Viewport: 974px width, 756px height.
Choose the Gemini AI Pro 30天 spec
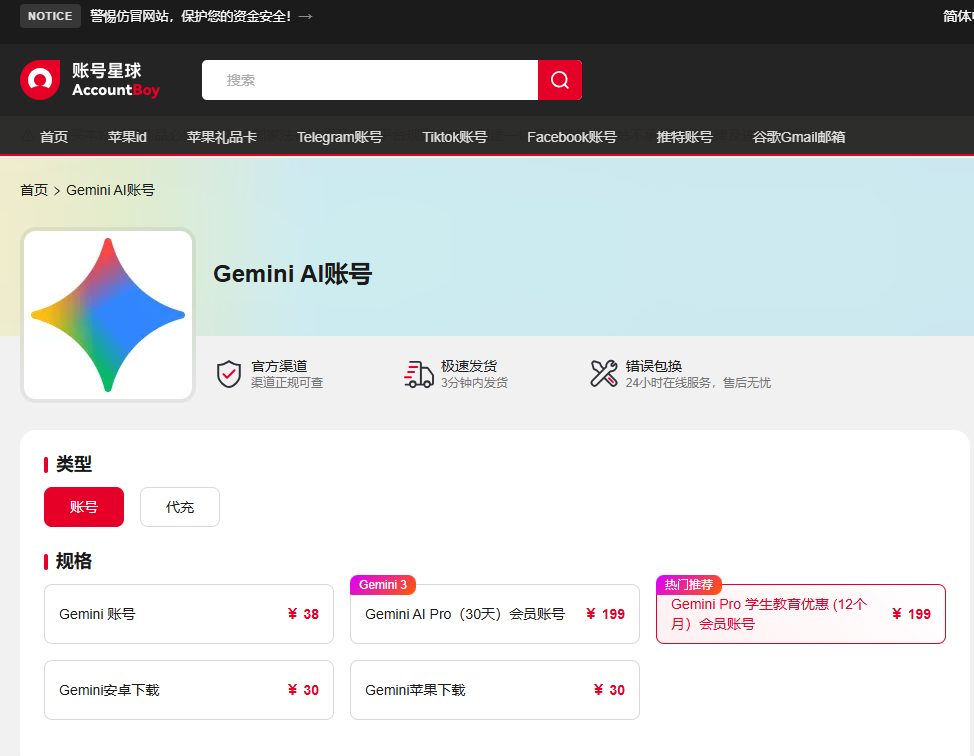coord(494,614)
